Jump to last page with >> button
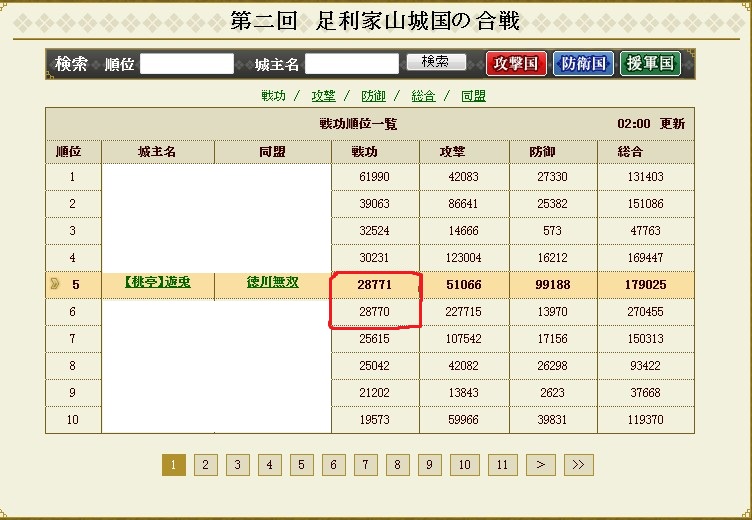 click(x=578, y=465)
